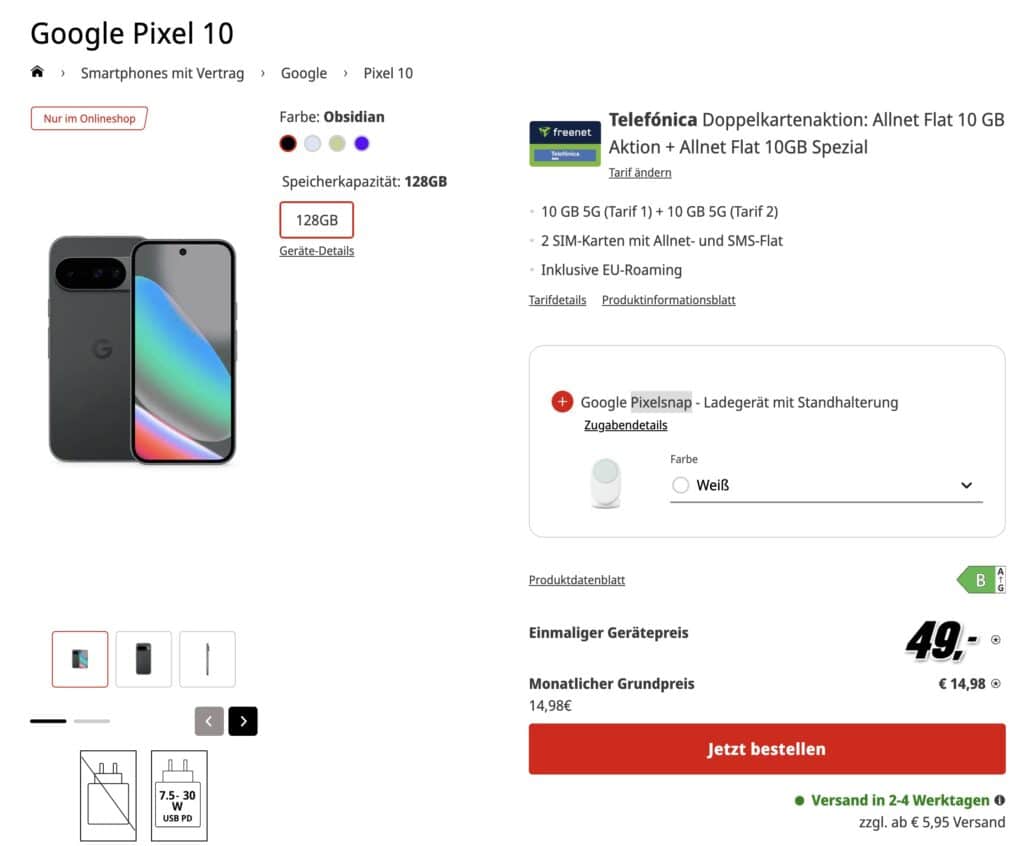The height and width of the screenshot is (846, 1024).
Task: Click the freenet Telefónica tariff logo
Action: (x=565, y=143)
